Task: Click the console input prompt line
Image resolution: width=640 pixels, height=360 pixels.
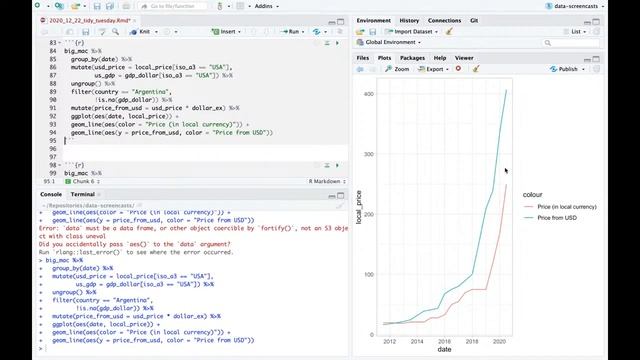Action: (x=193, y=348)
